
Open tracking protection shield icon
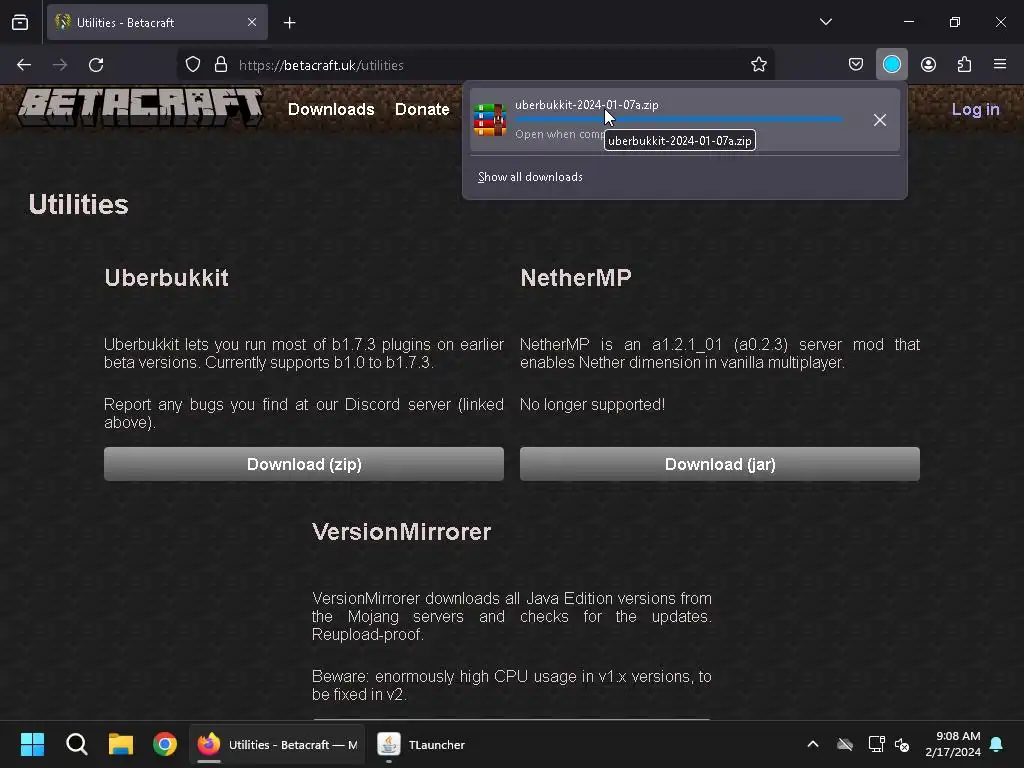point(193,65)
